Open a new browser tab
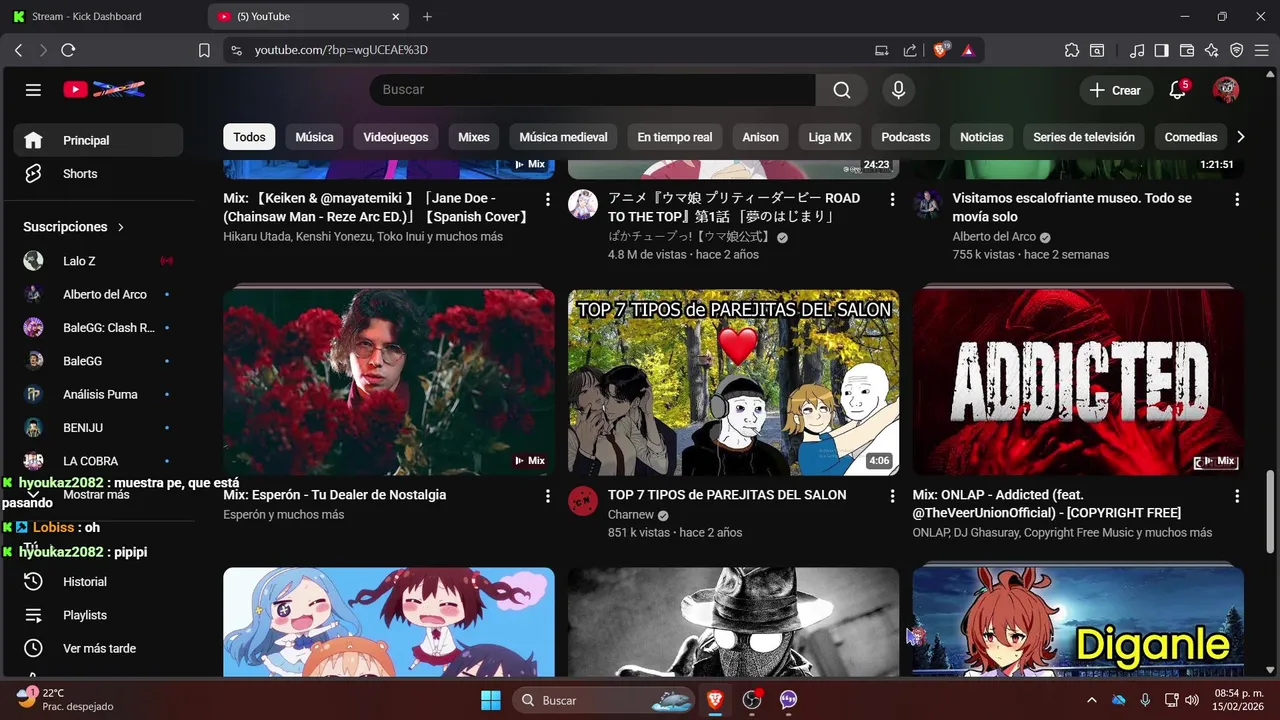 pyautogui.click(x=427, y=17)
